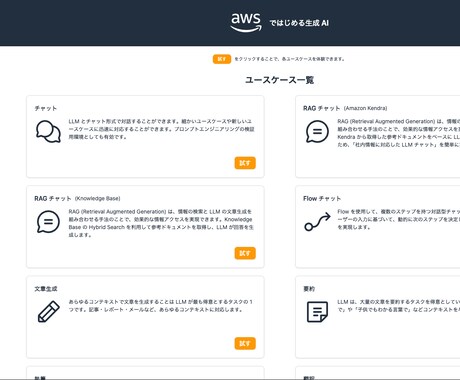Select the RAG チャット (Amazon Kendra) title
460x380 pixels.
point(345,108)
